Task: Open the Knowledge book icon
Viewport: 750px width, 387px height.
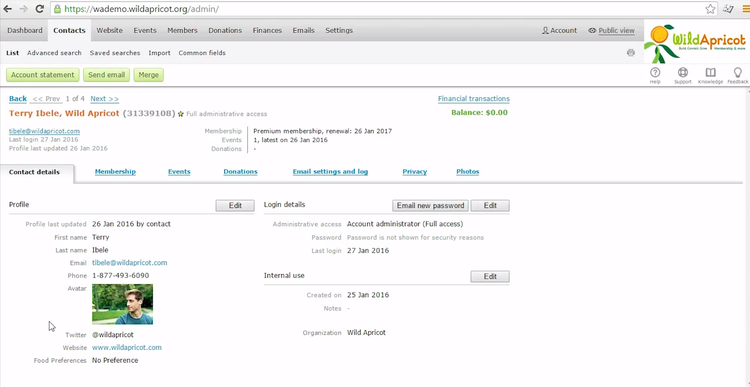Action: point(710,75)
